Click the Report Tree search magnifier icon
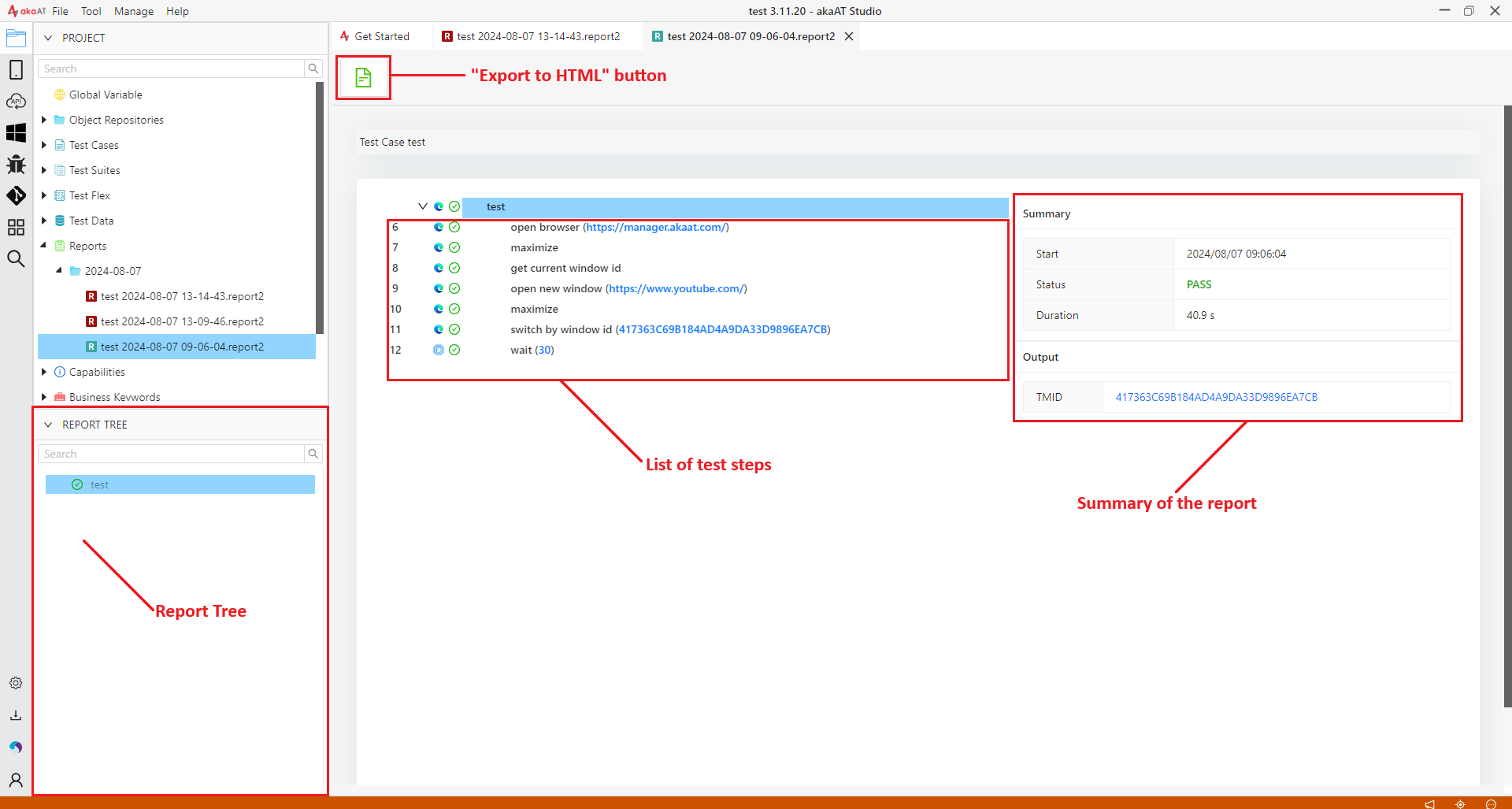The image size is (1512, 809). coord(313,454)
